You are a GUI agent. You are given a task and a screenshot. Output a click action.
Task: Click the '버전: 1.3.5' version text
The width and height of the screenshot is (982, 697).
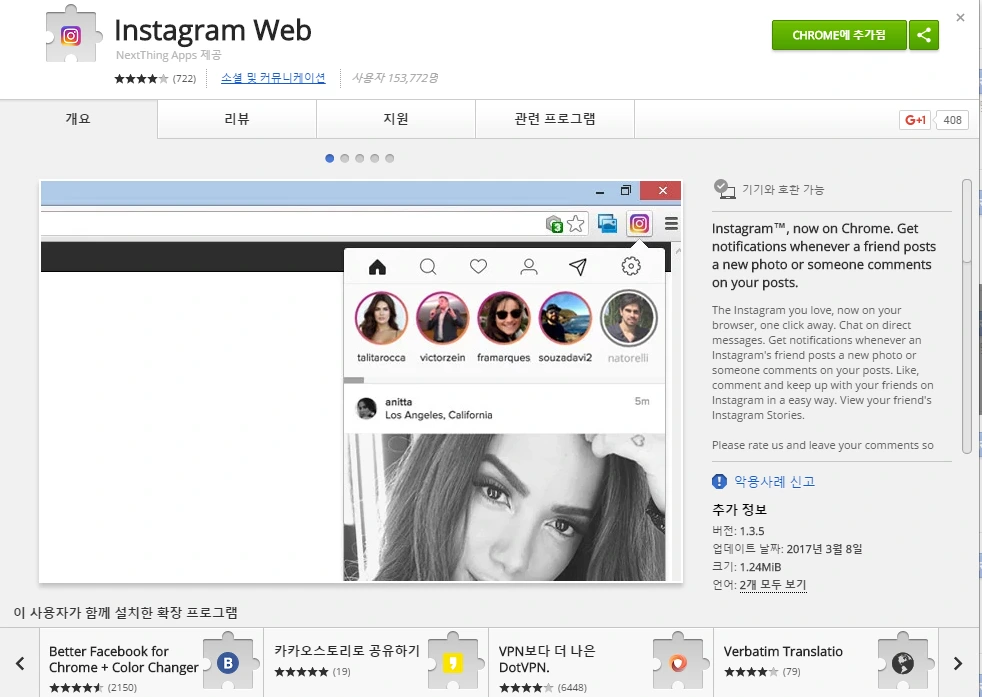coord(738,531)
